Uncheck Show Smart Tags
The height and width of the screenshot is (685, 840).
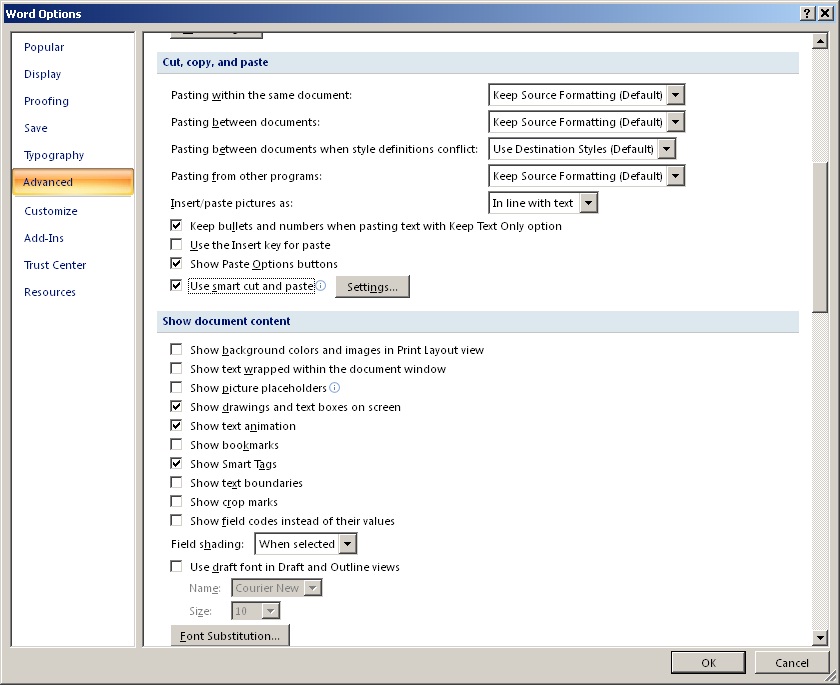coord(176,463)
